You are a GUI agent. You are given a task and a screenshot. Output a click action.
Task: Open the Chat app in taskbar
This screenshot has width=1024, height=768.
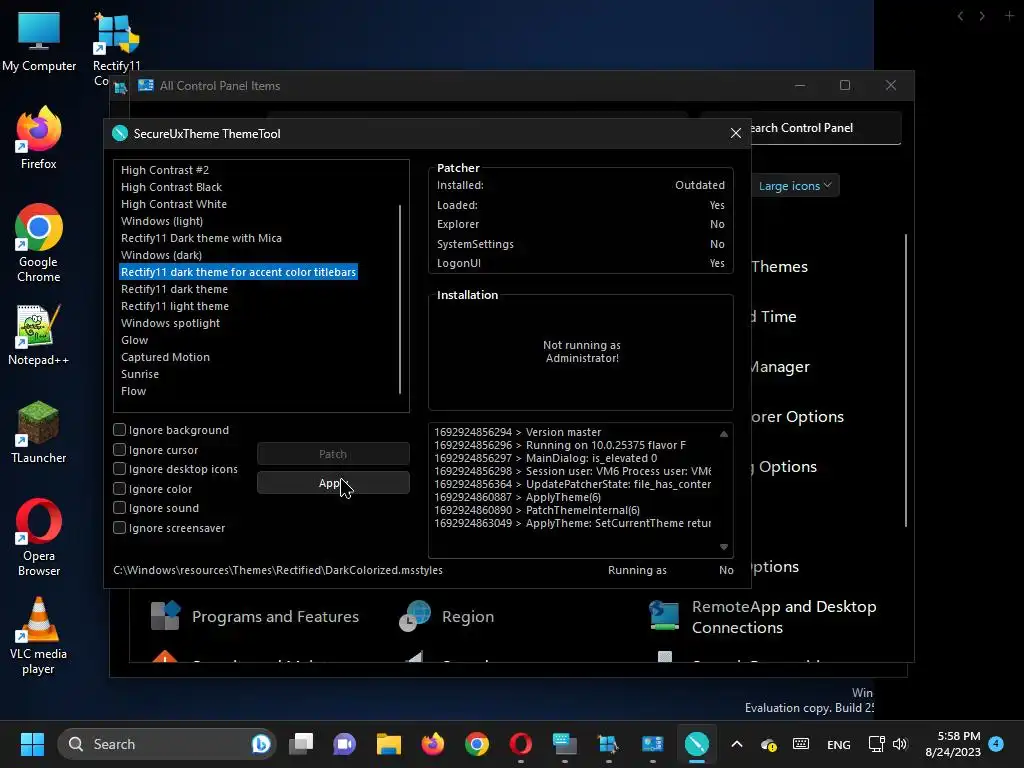[x=344, y=744]
